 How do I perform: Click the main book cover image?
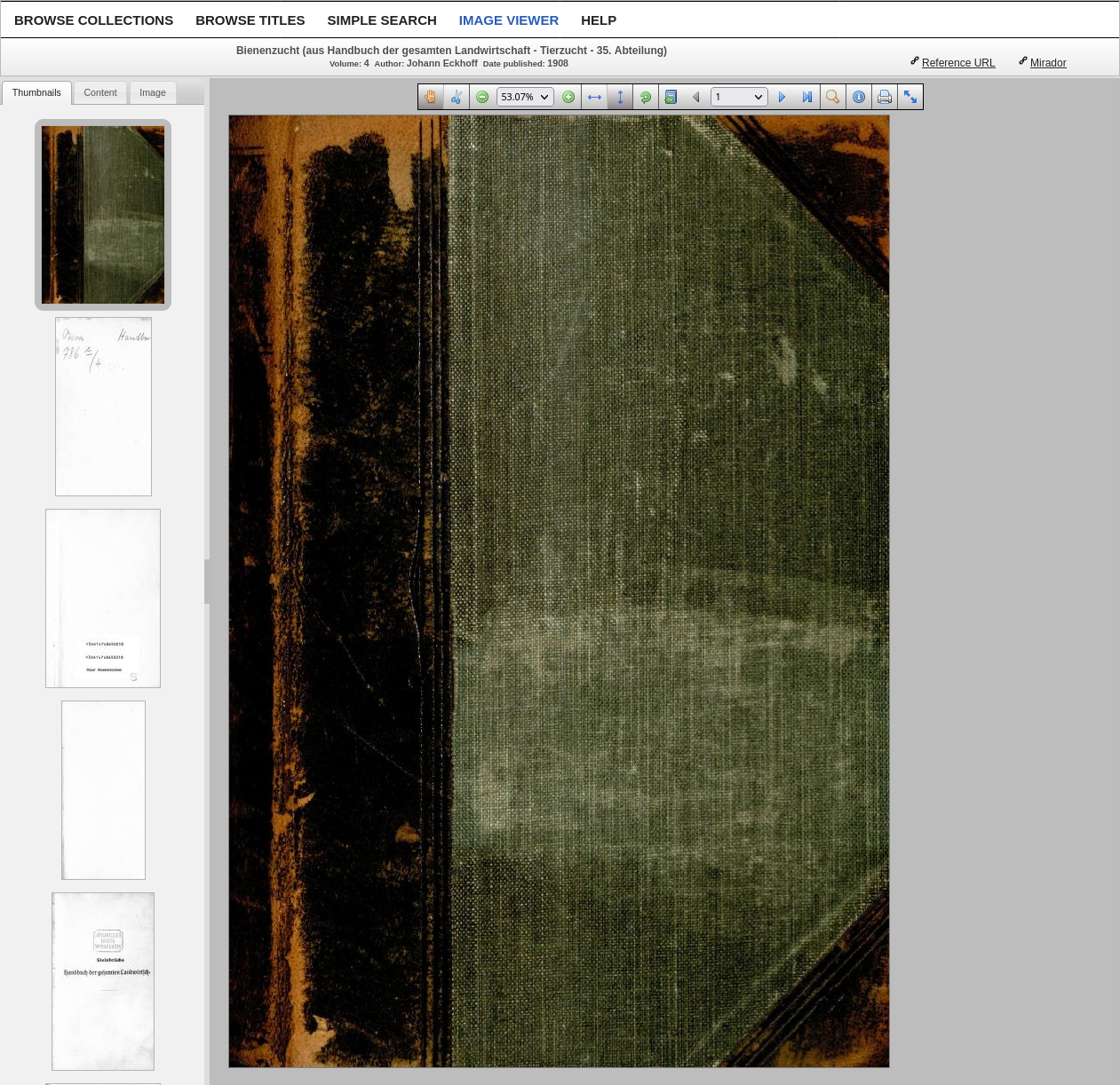click(x=559, y=591)
